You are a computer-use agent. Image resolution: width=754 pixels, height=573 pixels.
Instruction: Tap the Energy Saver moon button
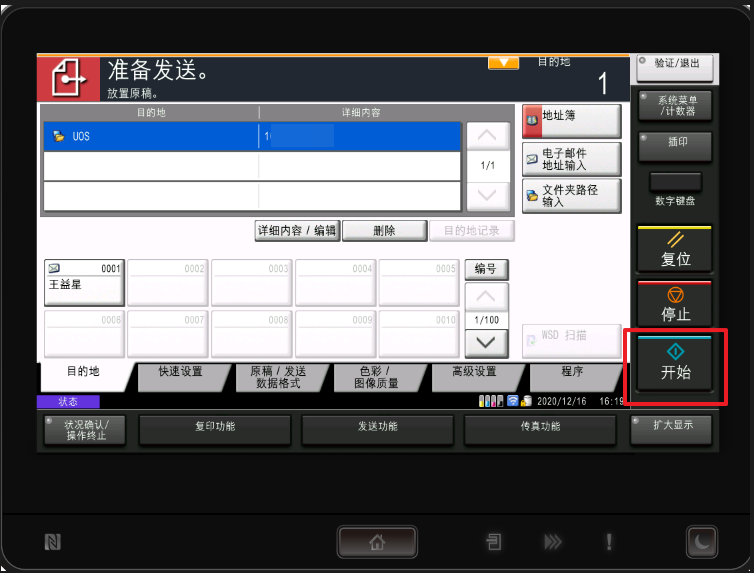point(702,542)
